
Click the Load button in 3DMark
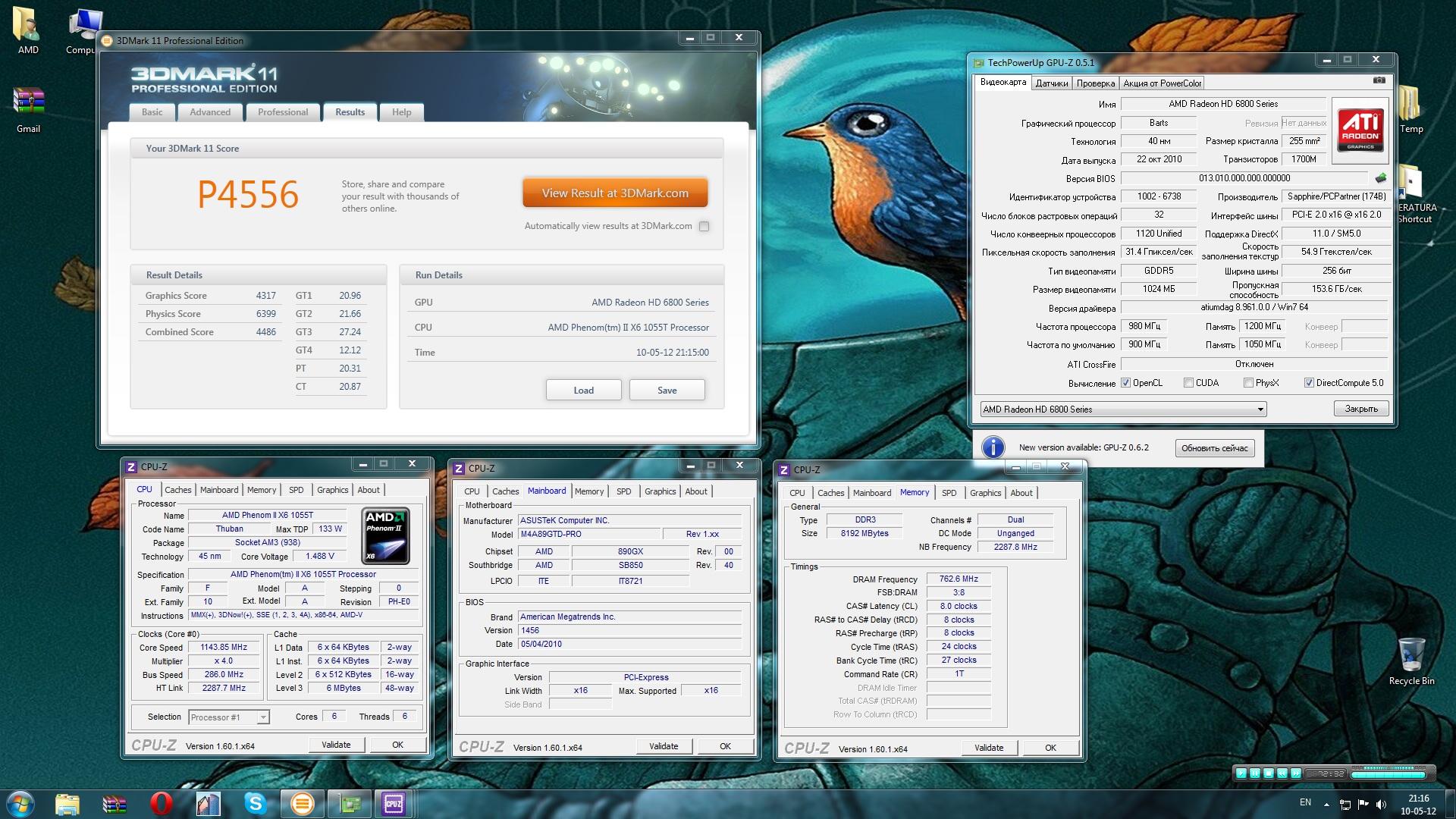coord(584,391)
